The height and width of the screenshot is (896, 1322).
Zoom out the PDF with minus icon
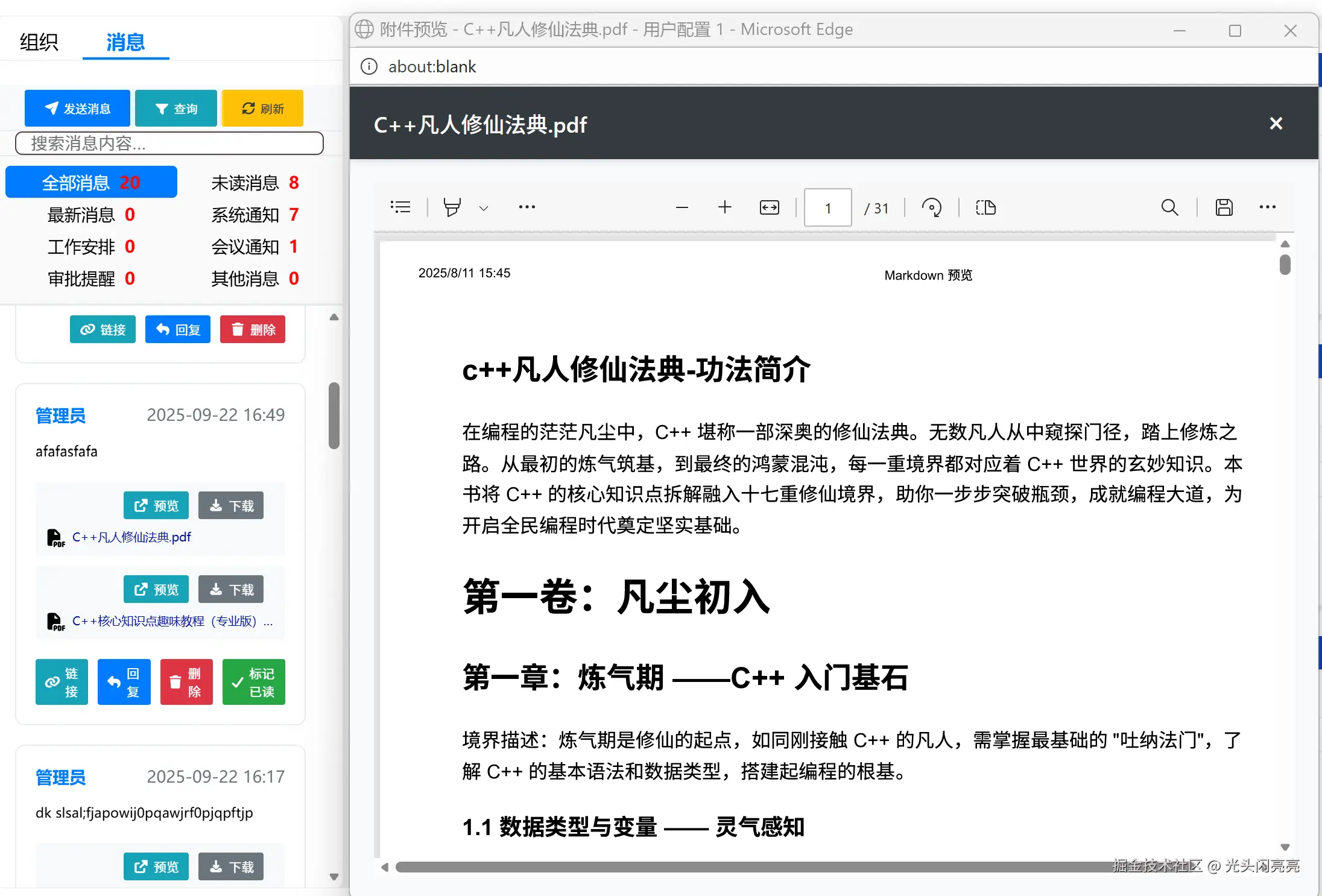682,207
